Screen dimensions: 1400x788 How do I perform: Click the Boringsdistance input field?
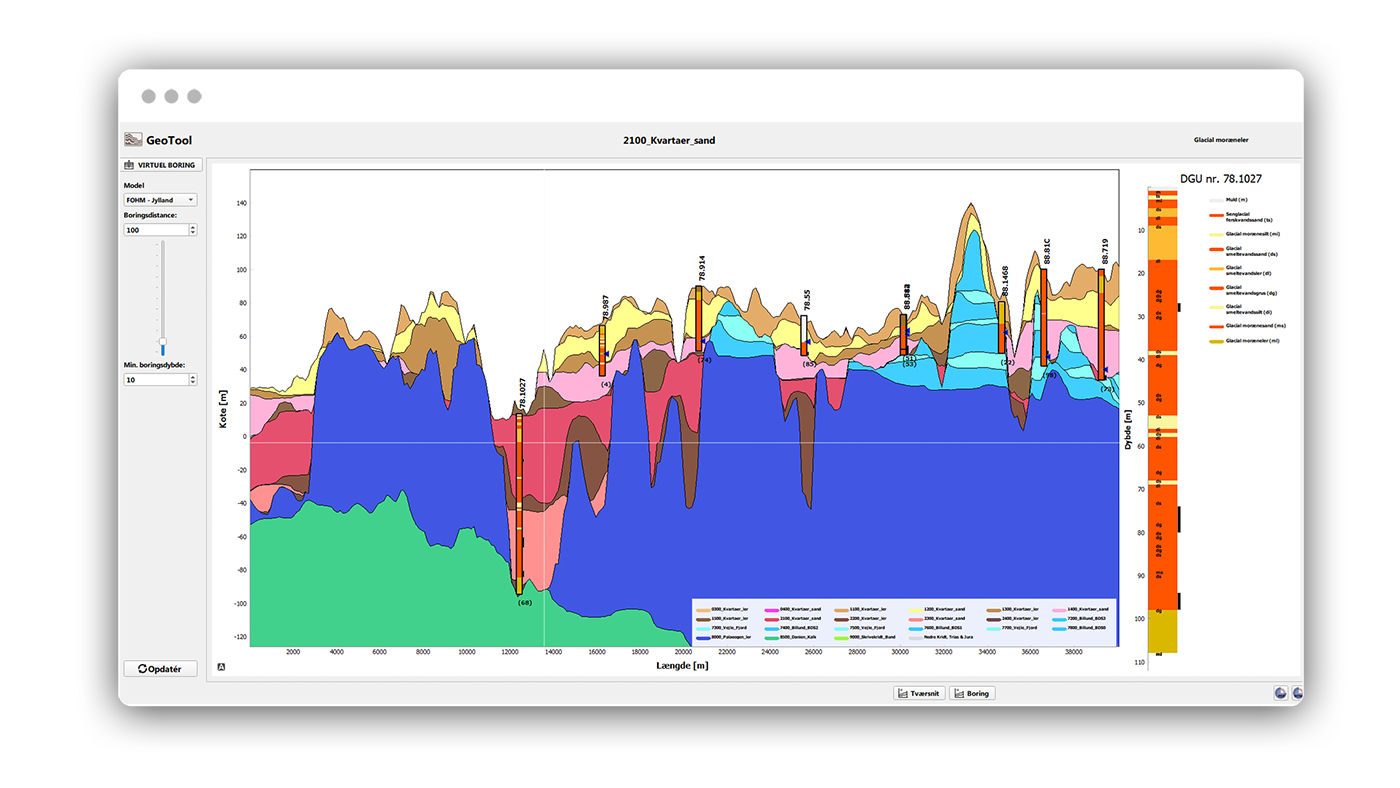155,230
